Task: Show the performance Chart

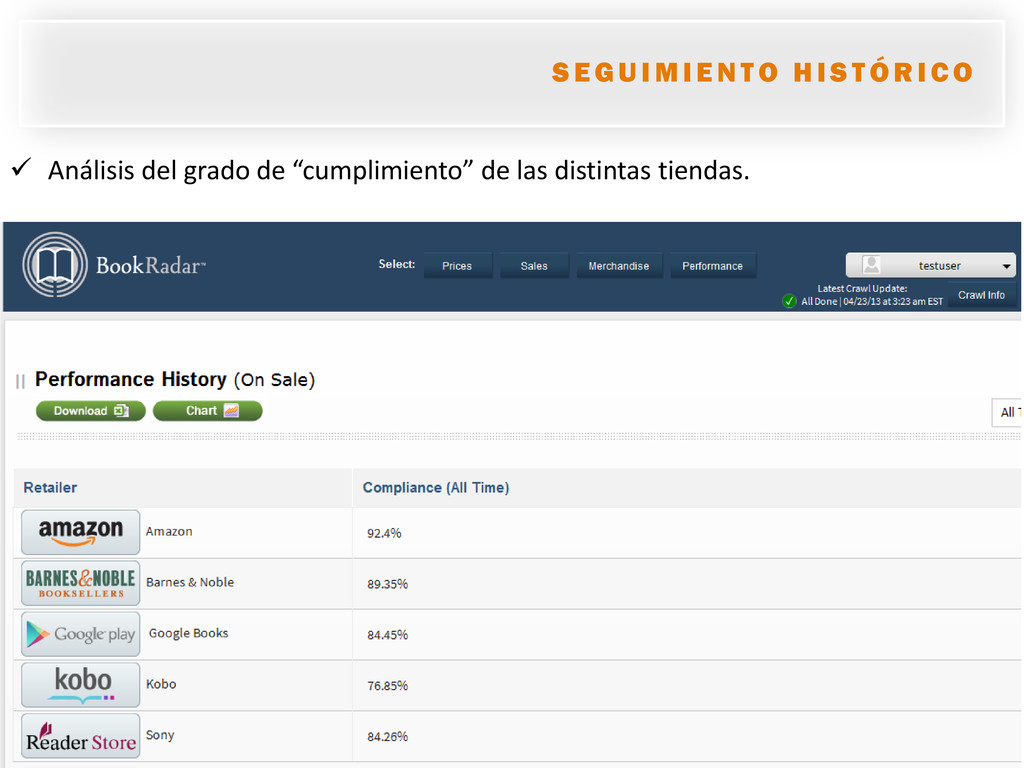Action: [208, 411]
